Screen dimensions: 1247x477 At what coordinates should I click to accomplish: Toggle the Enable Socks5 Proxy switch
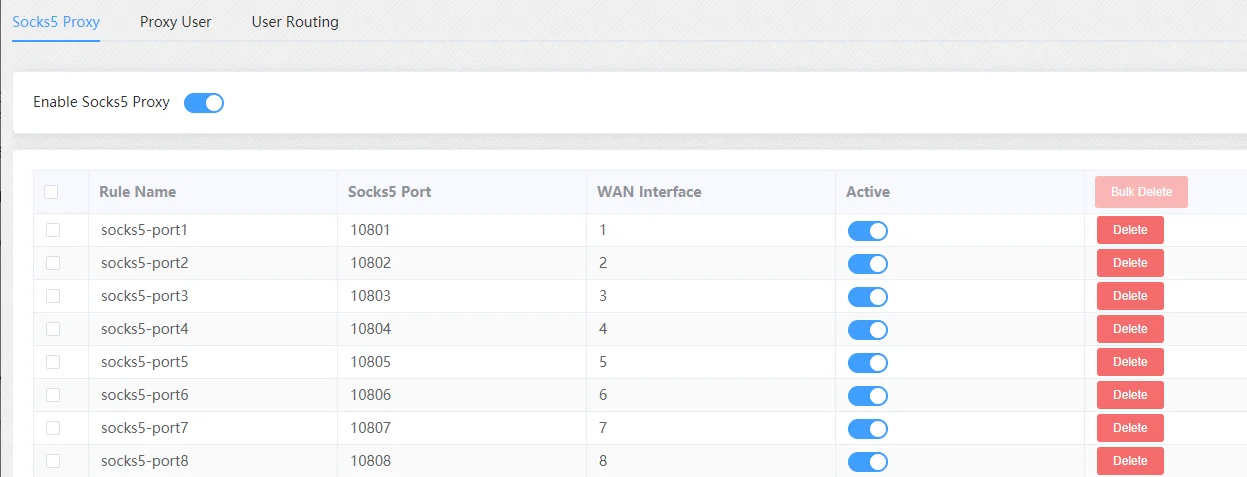tap(204, 102)
